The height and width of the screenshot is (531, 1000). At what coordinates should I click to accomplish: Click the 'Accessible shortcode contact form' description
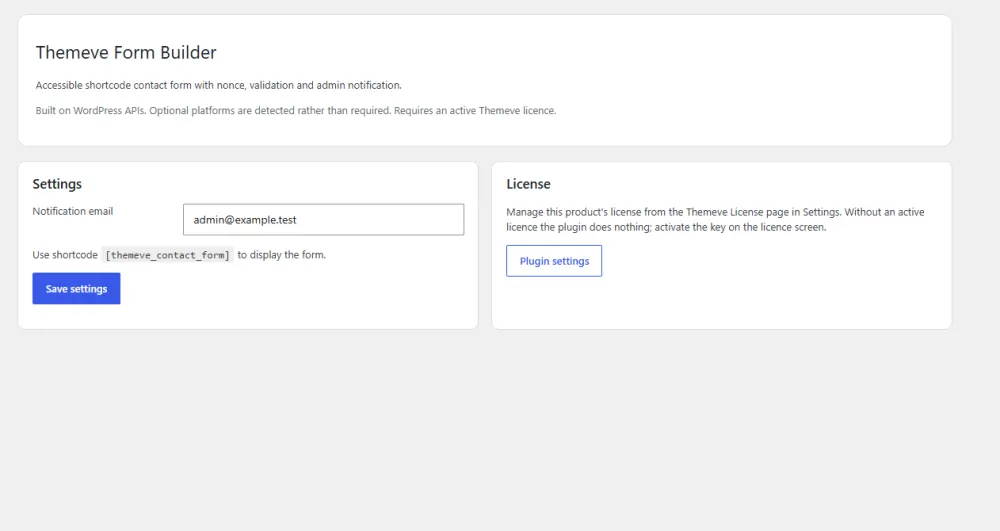219,85
